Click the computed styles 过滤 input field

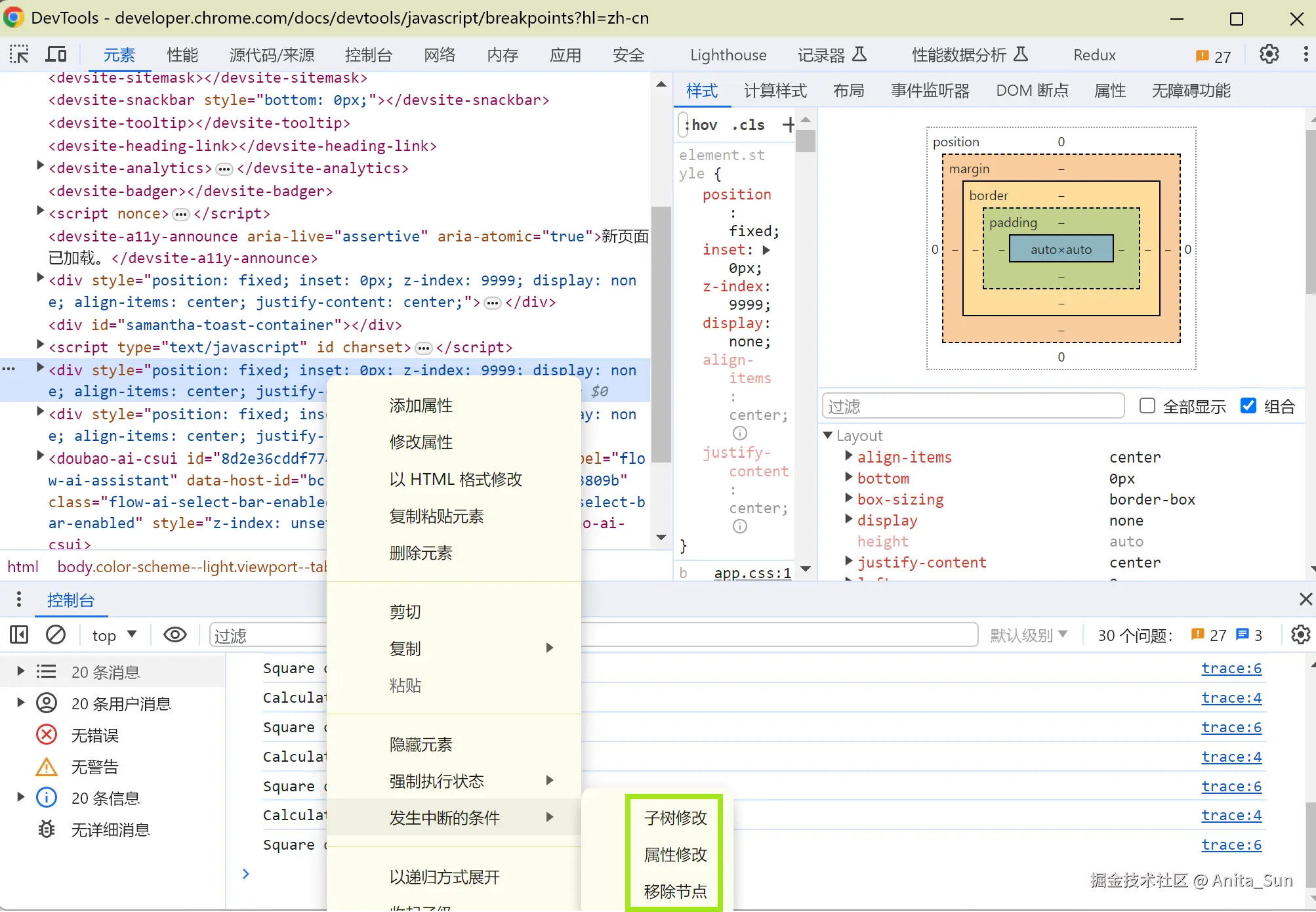[x=972, y=406]
